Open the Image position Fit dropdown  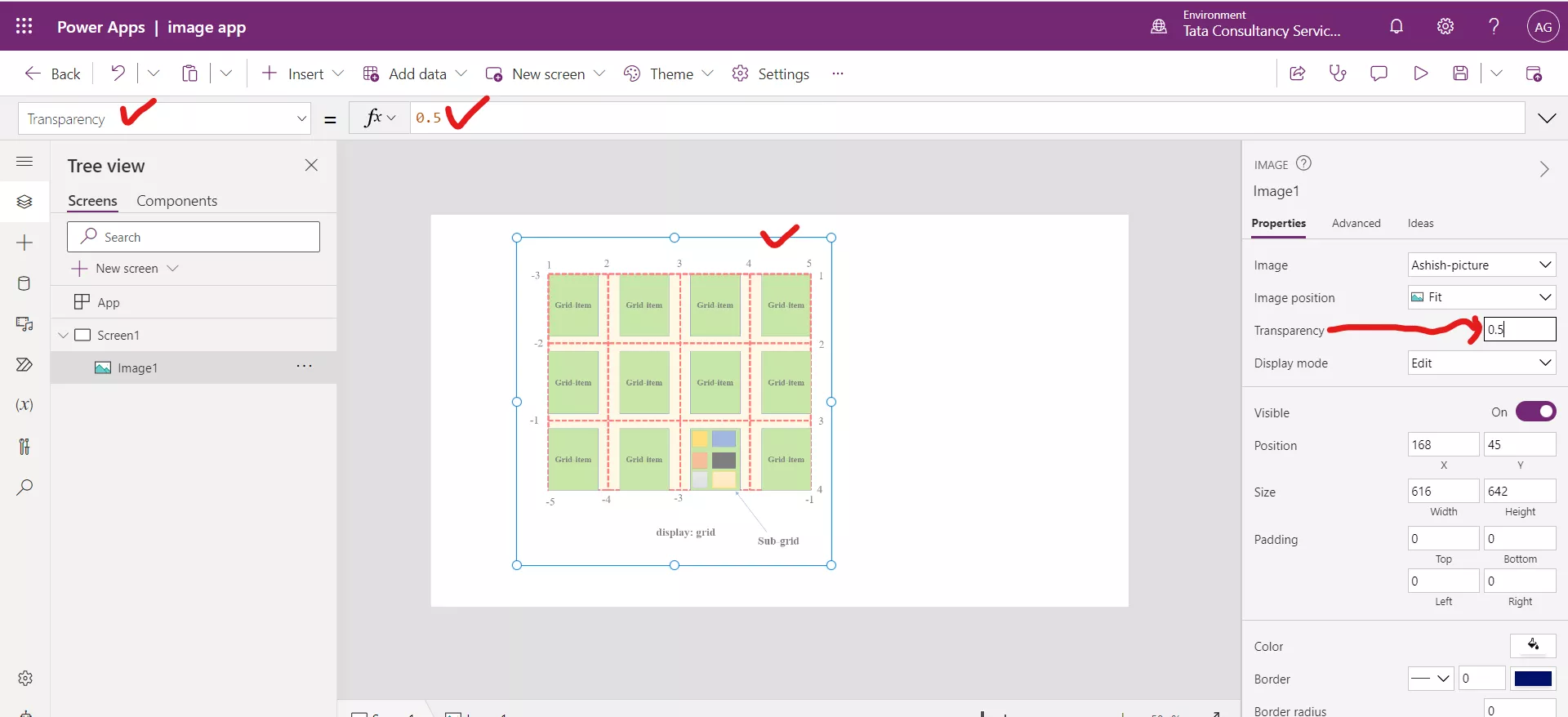[x=1481, y=297]
